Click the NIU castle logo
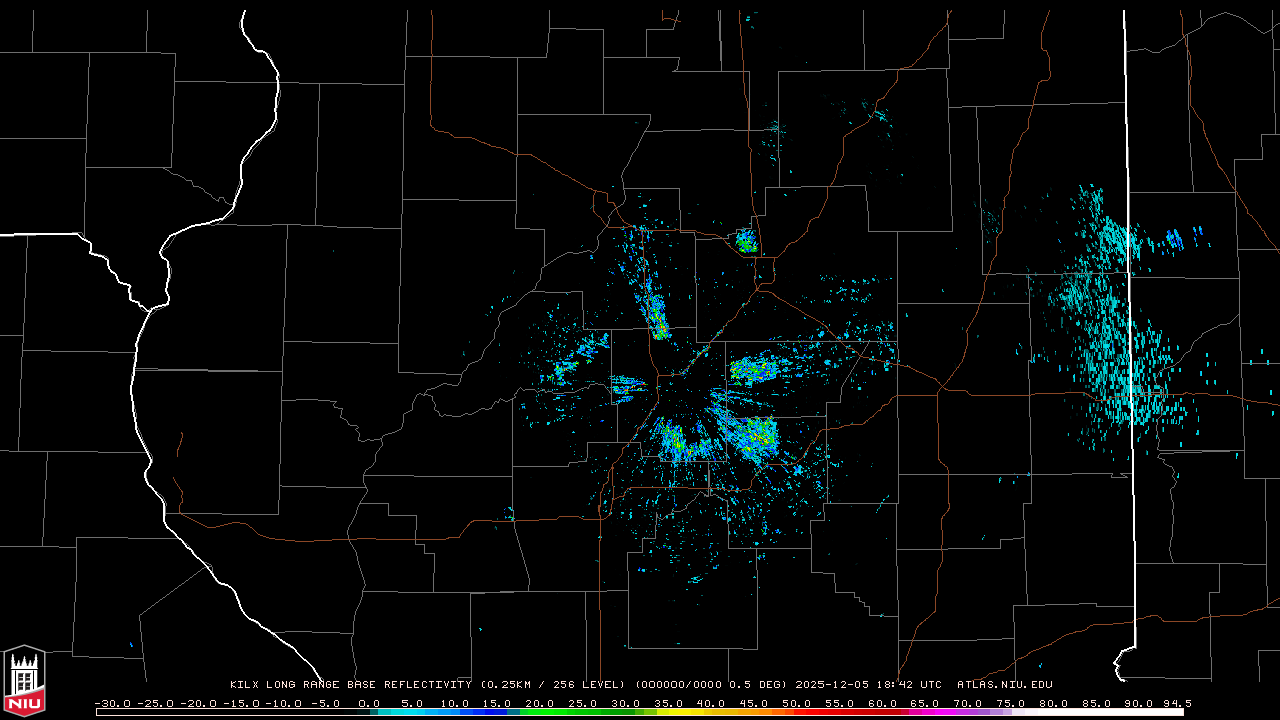Screen dimensions: 1280x720 tap(24, 681)
